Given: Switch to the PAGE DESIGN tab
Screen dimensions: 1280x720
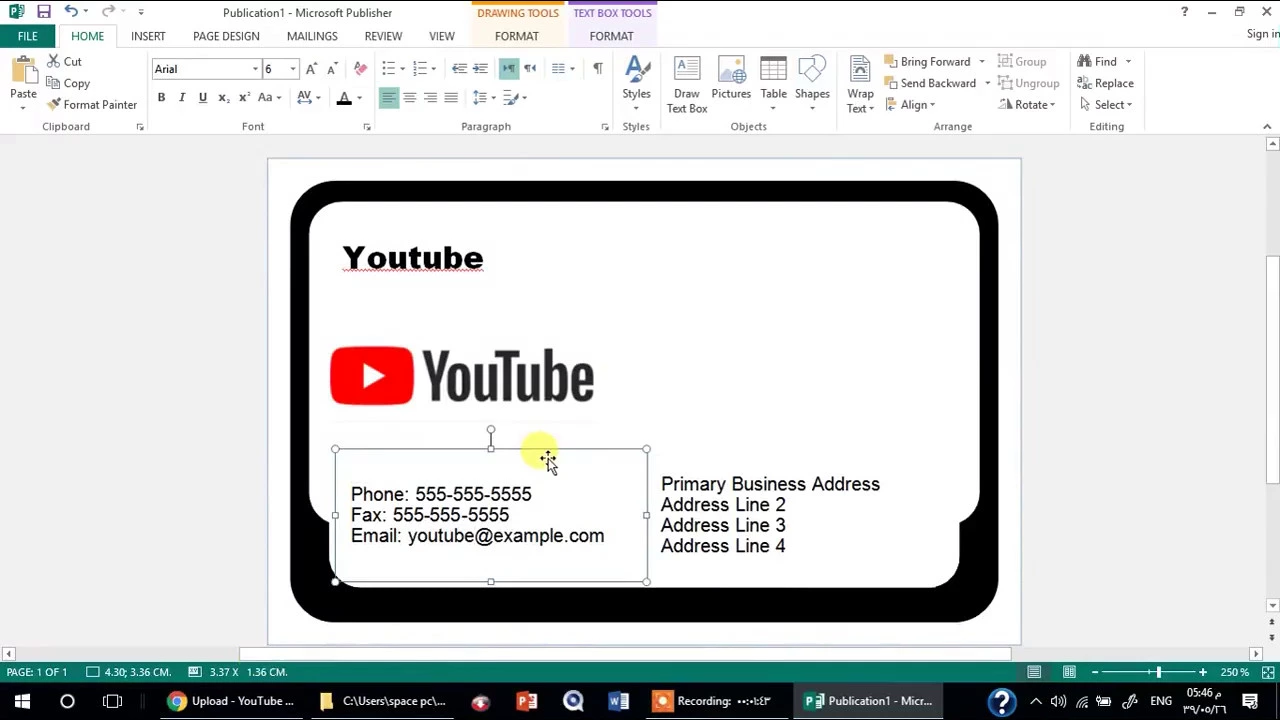Looking at the screenshot, I should click(x=226, y=36).
